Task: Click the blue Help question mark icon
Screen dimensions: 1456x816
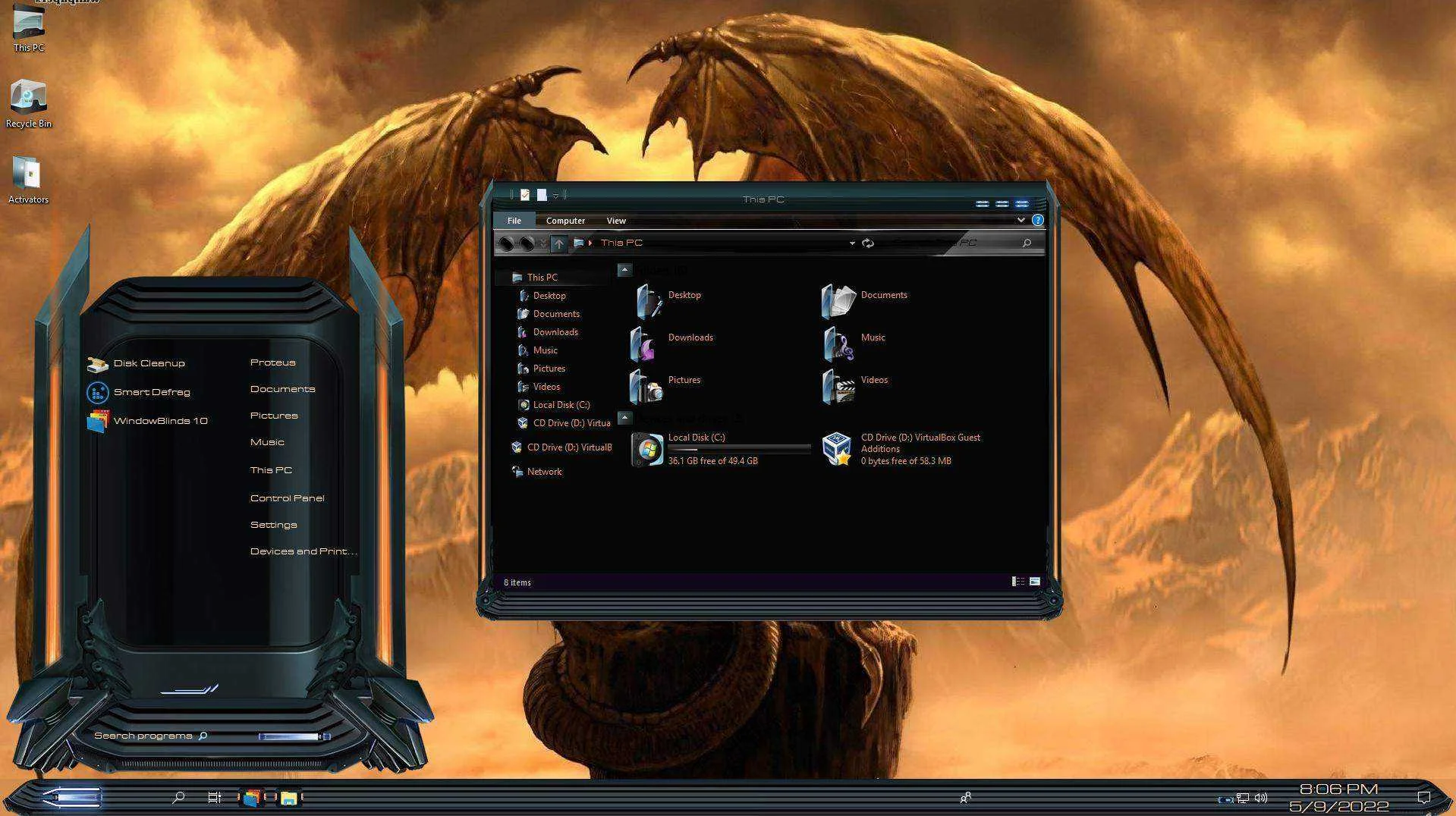Action: coord(1037,220)
